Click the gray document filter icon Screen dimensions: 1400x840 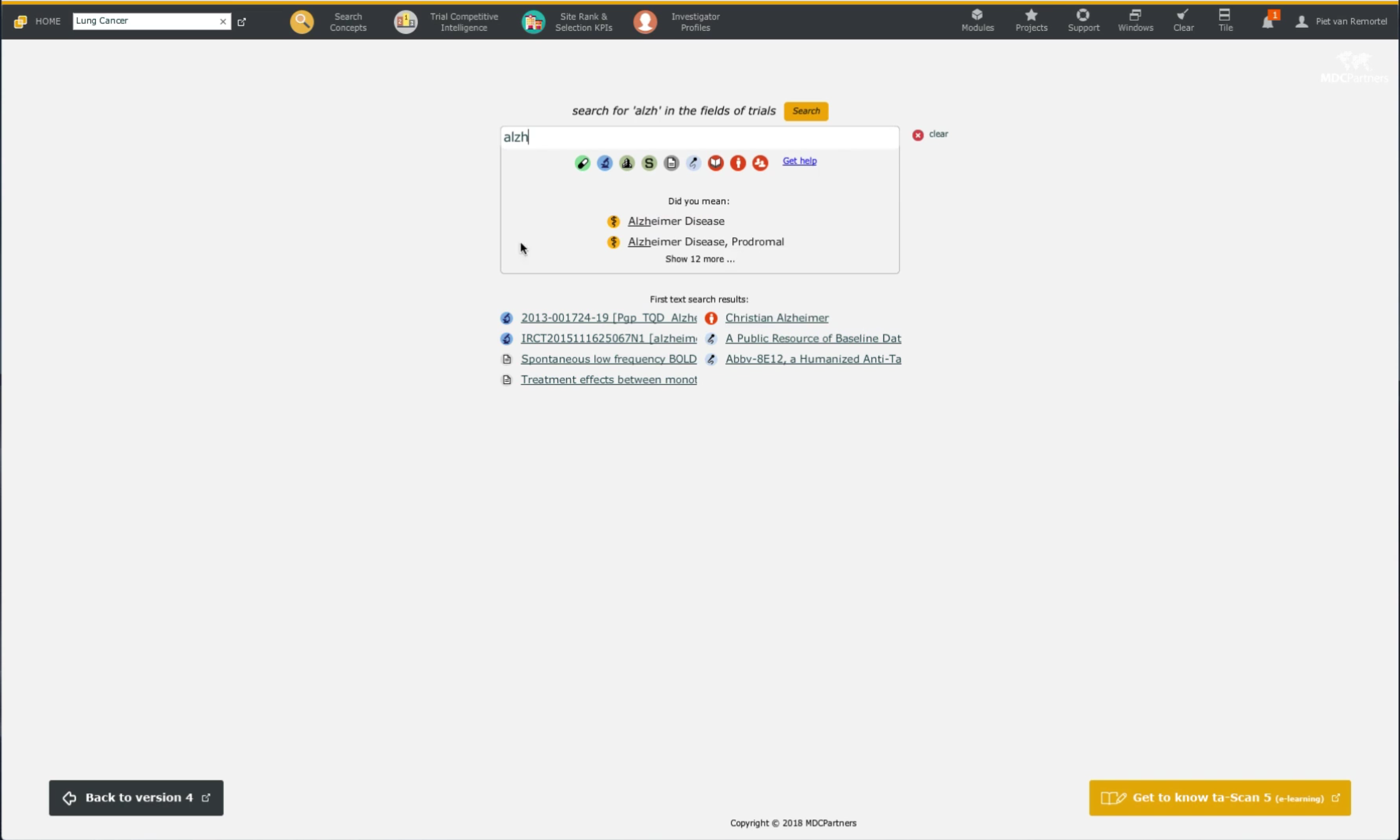[x=671, y=163]
